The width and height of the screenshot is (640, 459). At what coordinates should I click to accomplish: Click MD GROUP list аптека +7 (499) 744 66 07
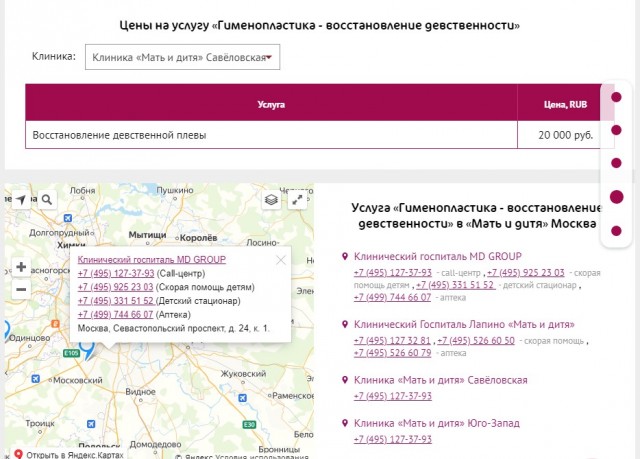392,297
